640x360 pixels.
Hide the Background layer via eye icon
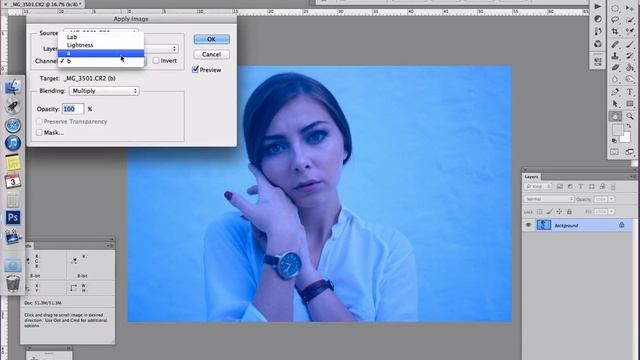(x=529, y=225)
